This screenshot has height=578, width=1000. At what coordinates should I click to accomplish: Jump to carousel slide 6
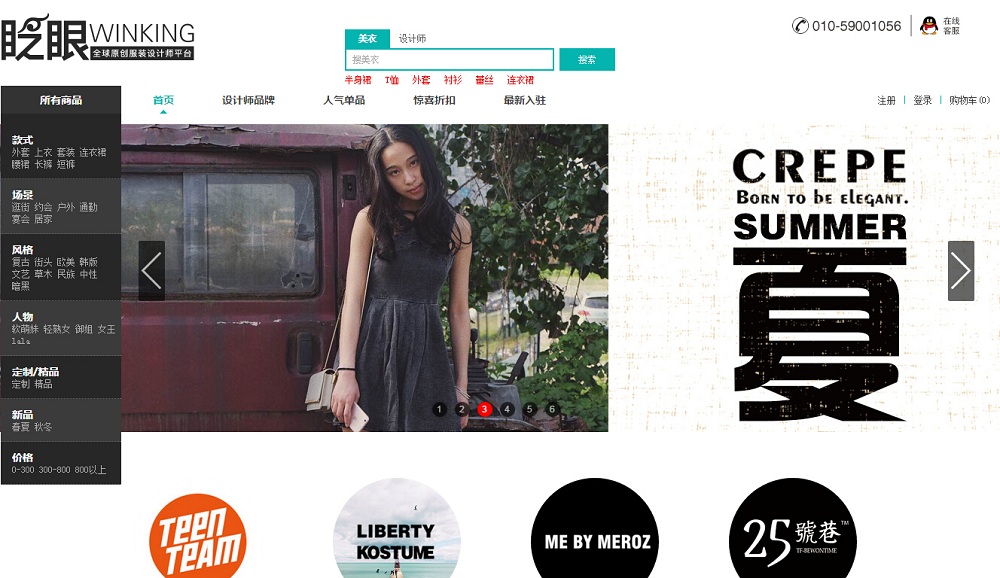point(552,409)
